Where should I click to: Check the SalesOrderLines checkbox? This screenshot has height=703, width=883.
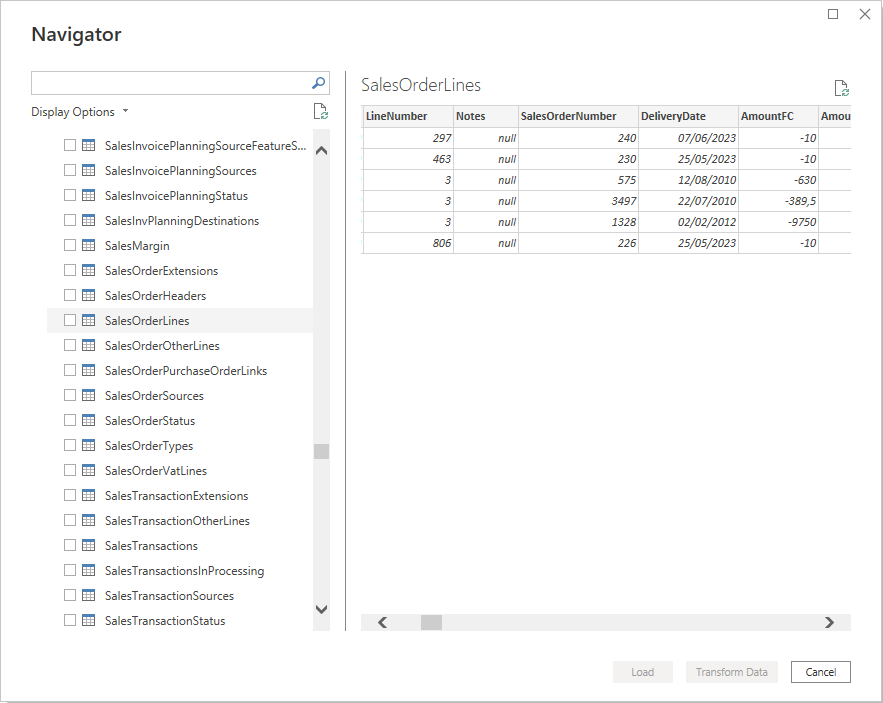(x=69, y=320)
